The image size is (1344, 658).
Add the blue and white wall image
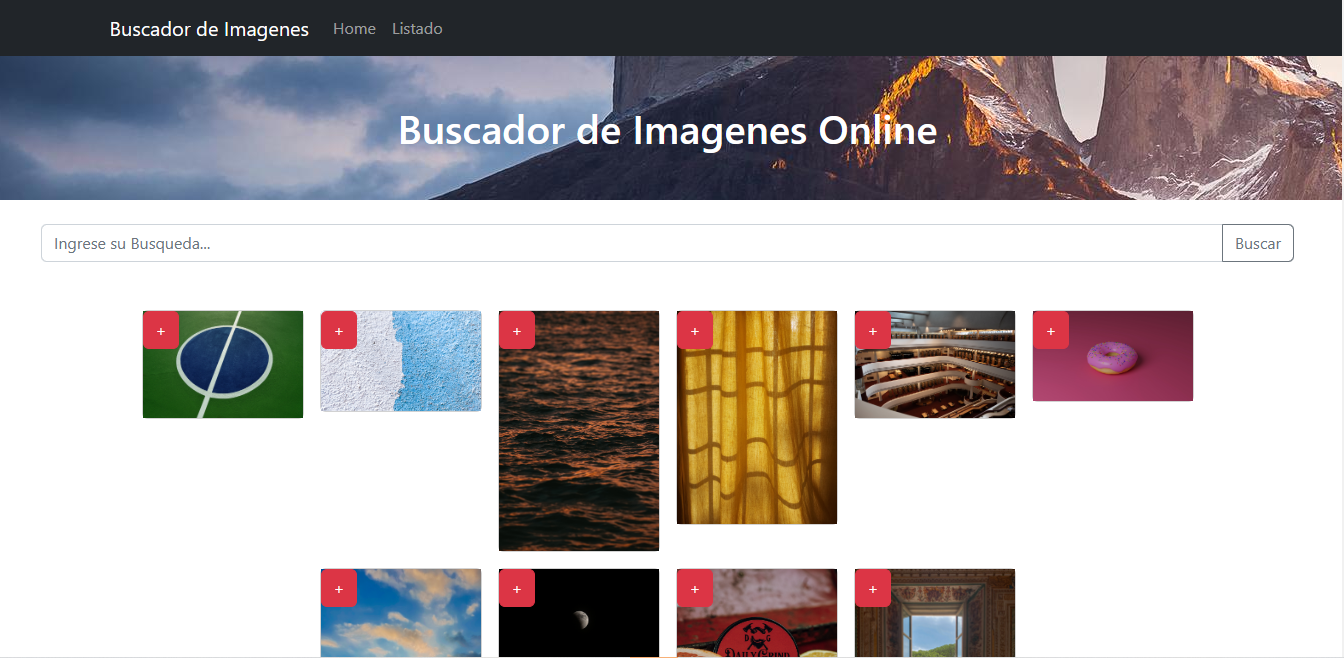pyautogui.click(x=339, y=331)
